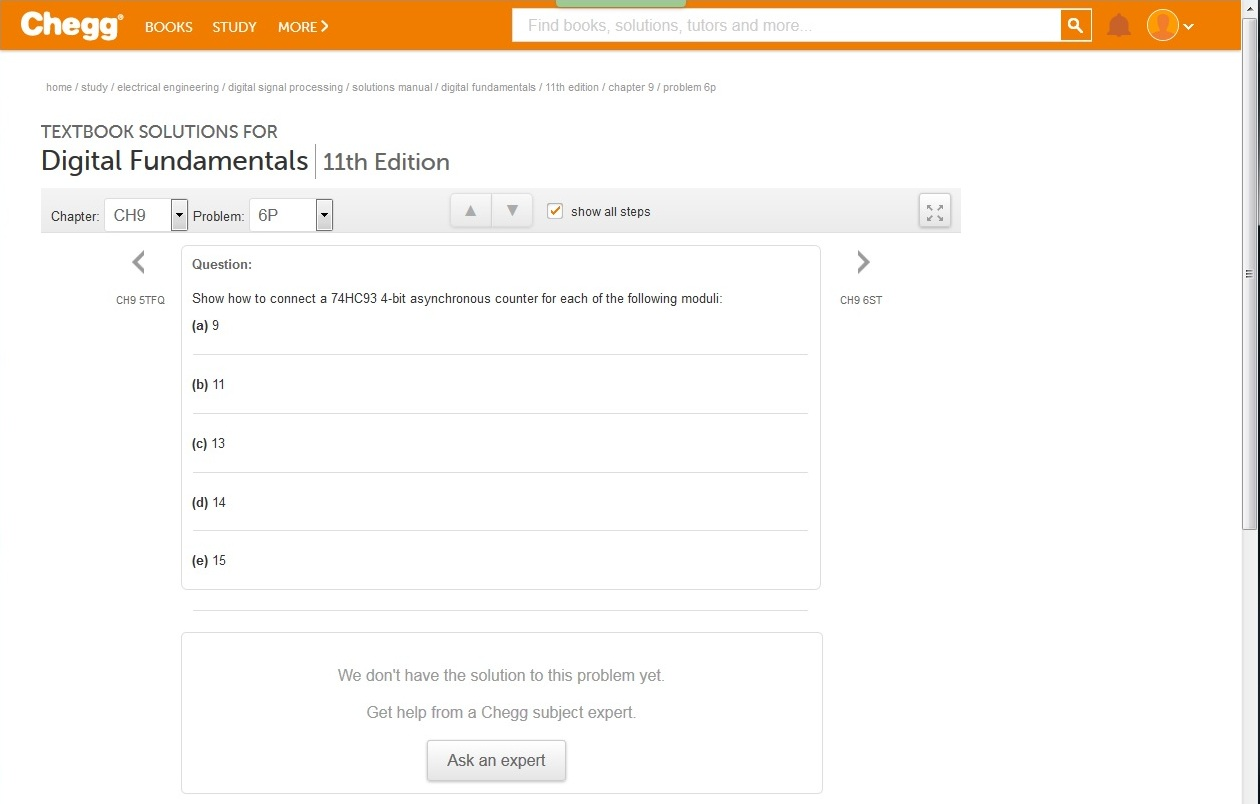Click the down arrow navigation control
1260x804 pixels.
(512, 210)
